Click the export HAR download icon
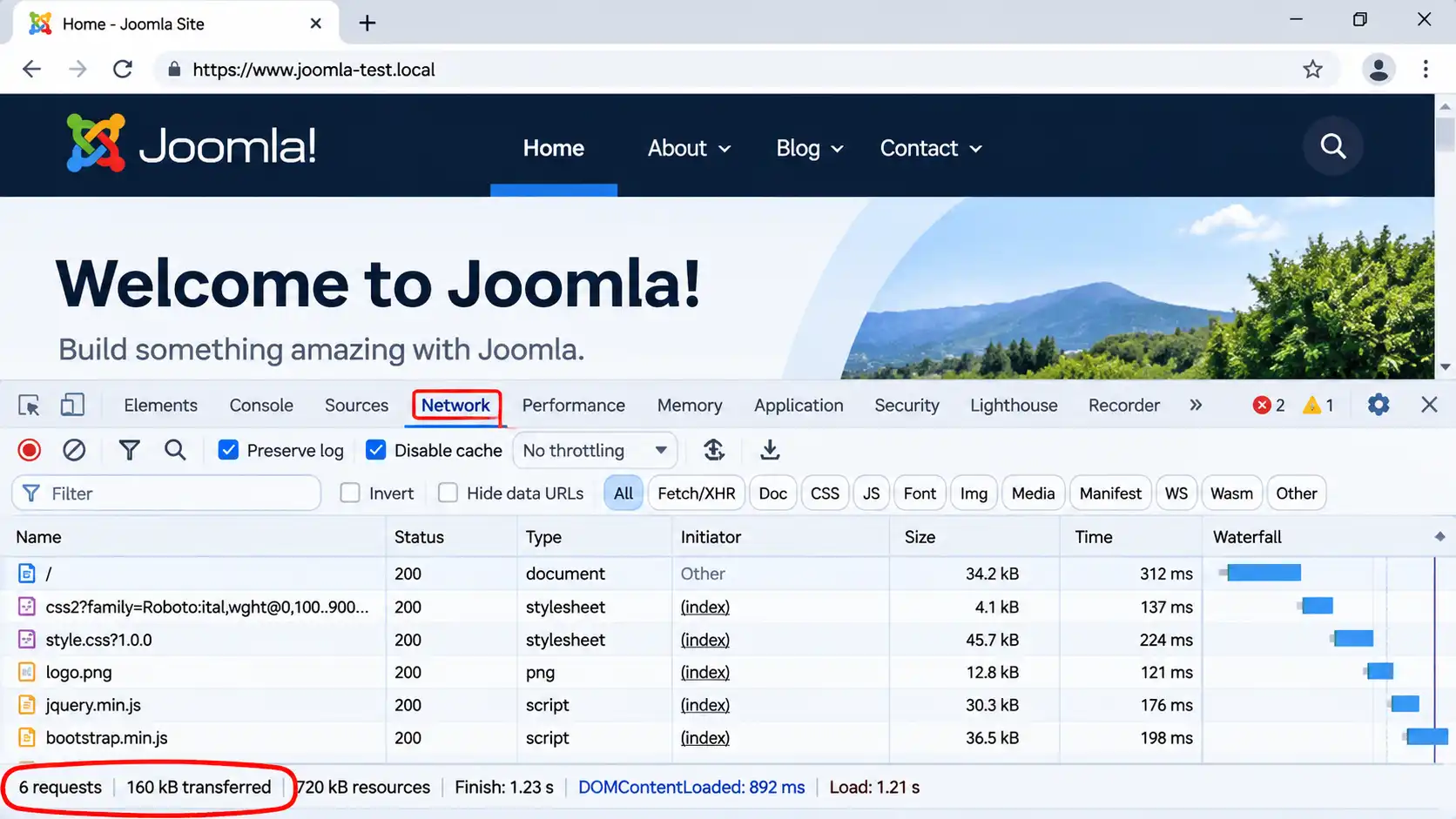Screen dimensions: 1456x819 point(770,450)
